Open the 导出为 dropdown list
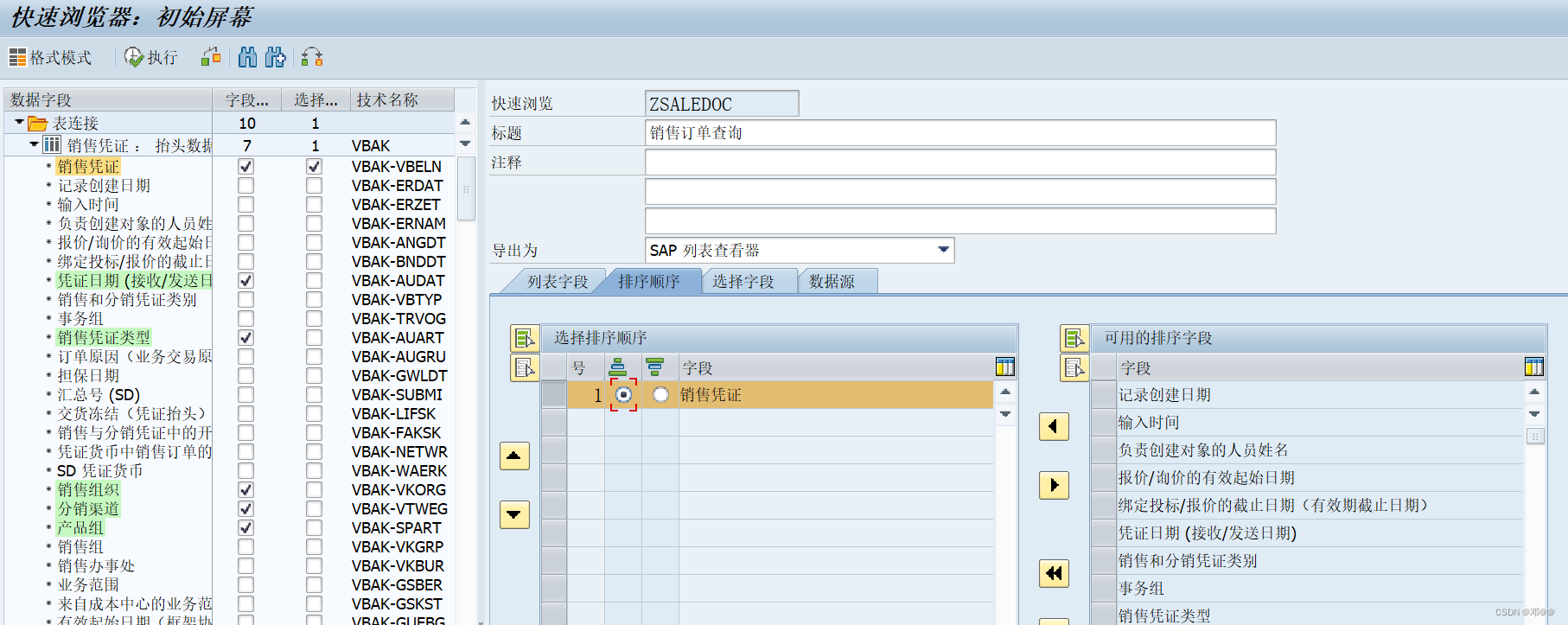Image resolution: width=1568 pixels, height=625 pixels. pyautogui.click(x=943, y=250)
